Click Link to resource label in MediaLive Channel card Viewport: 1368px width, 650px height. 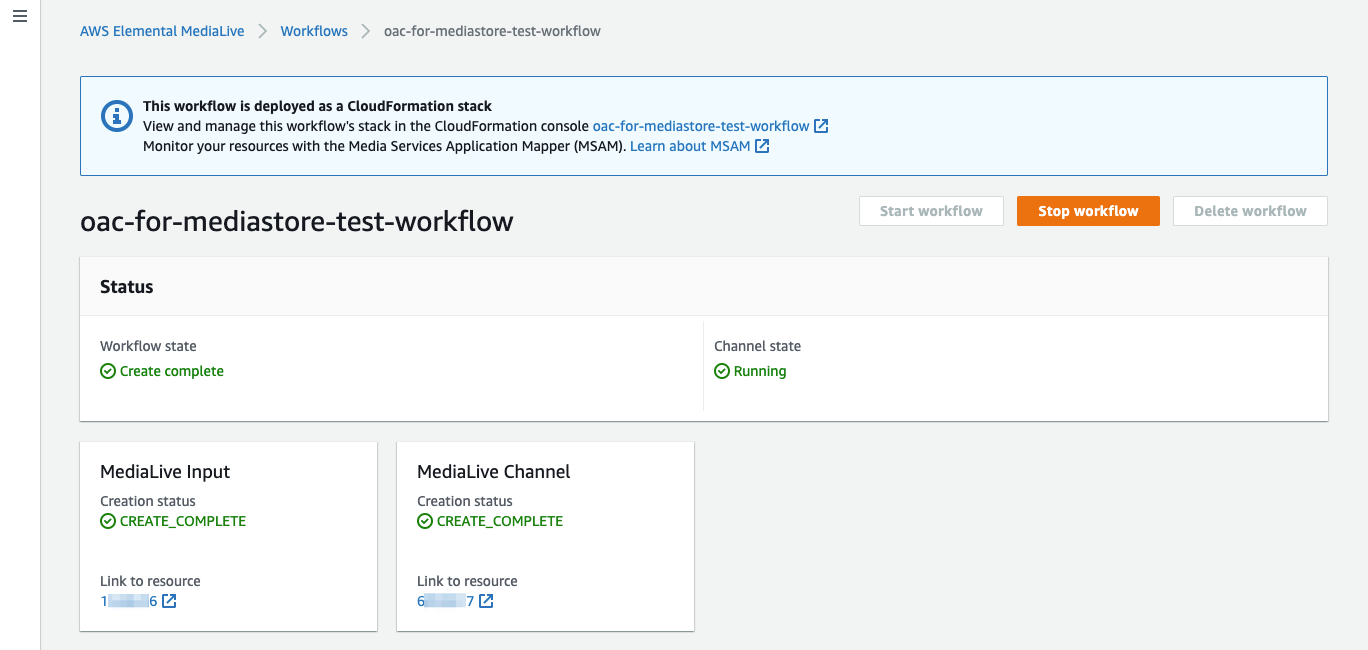[467, 581]
